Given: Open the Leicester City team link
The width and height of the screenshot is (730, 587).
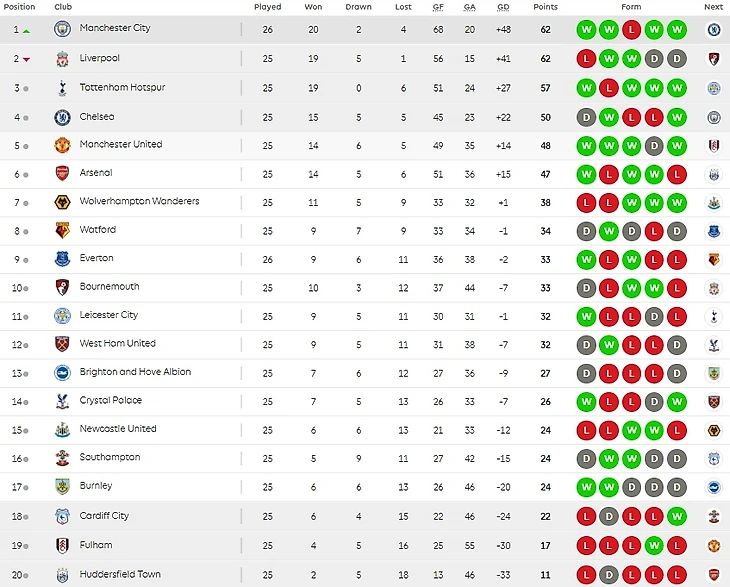Looking at the screenshot, I should pos(109,315).
